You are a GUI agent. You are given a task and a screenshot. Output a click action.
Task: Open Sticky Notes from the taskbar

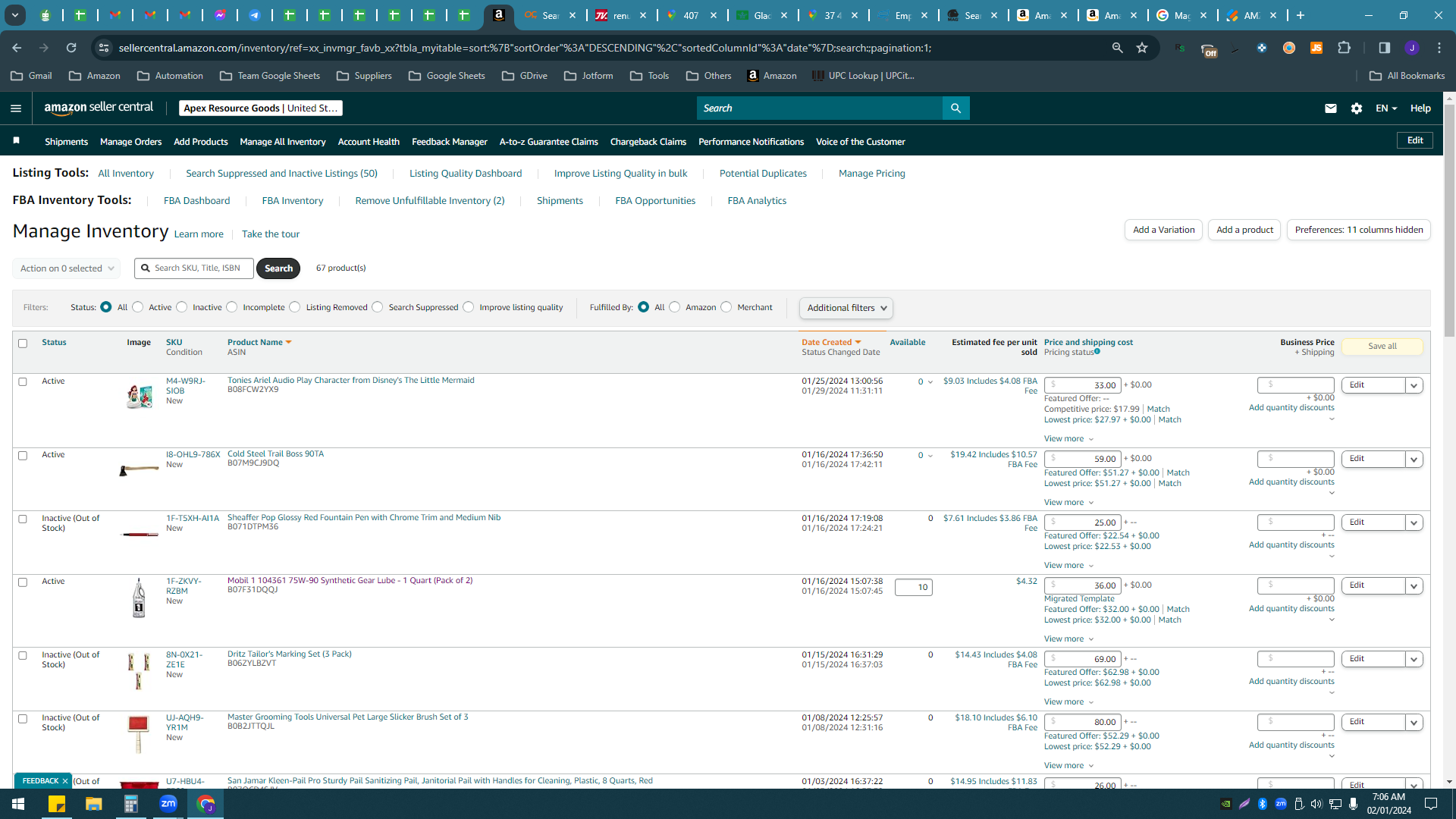pos(57,804)
